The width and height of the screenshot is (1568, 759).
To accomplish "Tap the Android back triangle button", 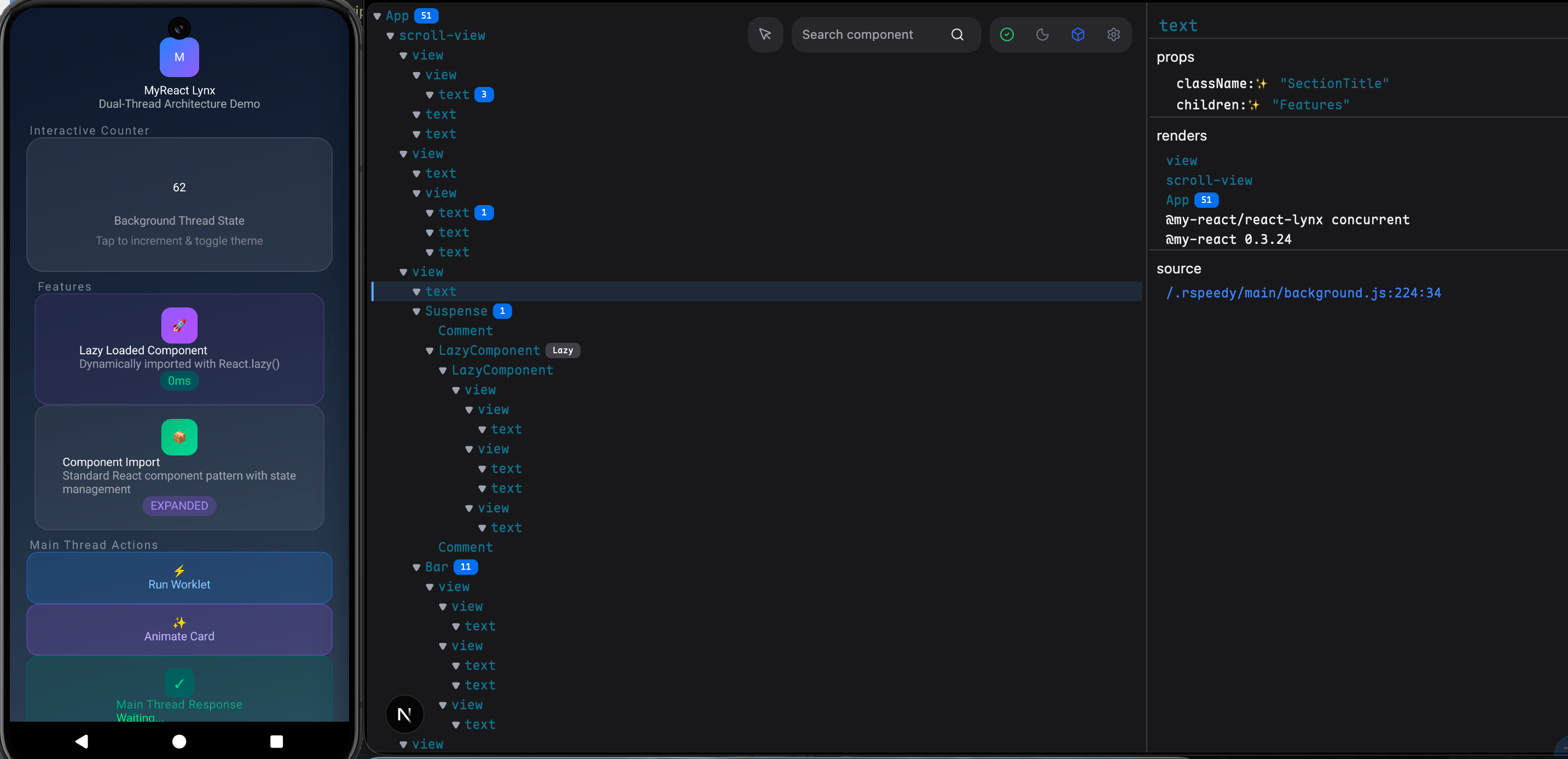I will pos(82,741).
